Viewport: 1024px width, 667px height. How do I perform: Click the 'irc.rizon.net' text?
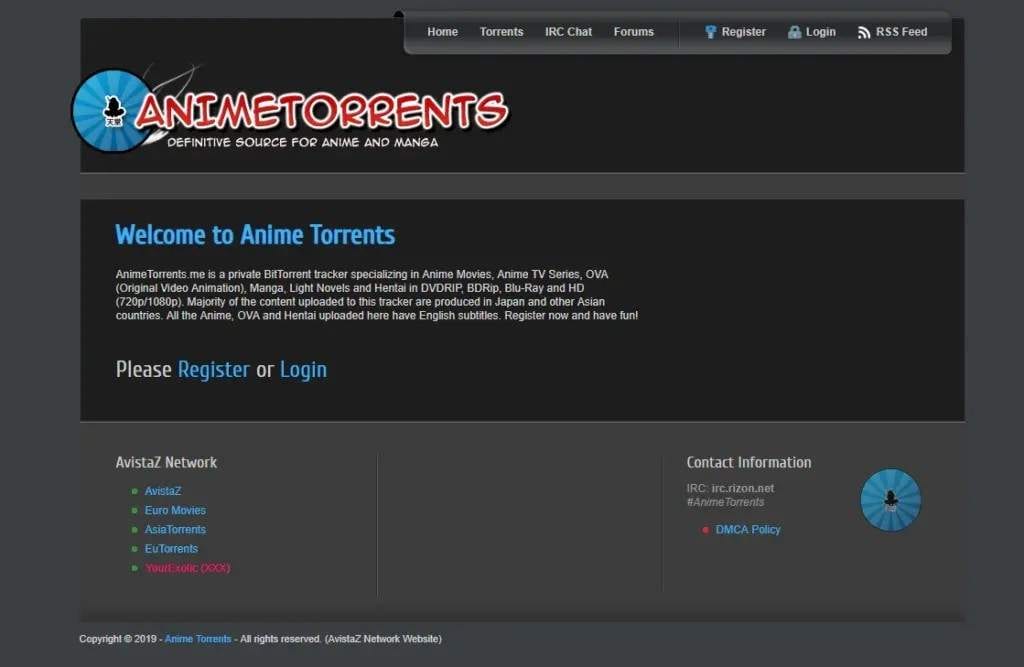pyautogui.click(x=743, y=488)
